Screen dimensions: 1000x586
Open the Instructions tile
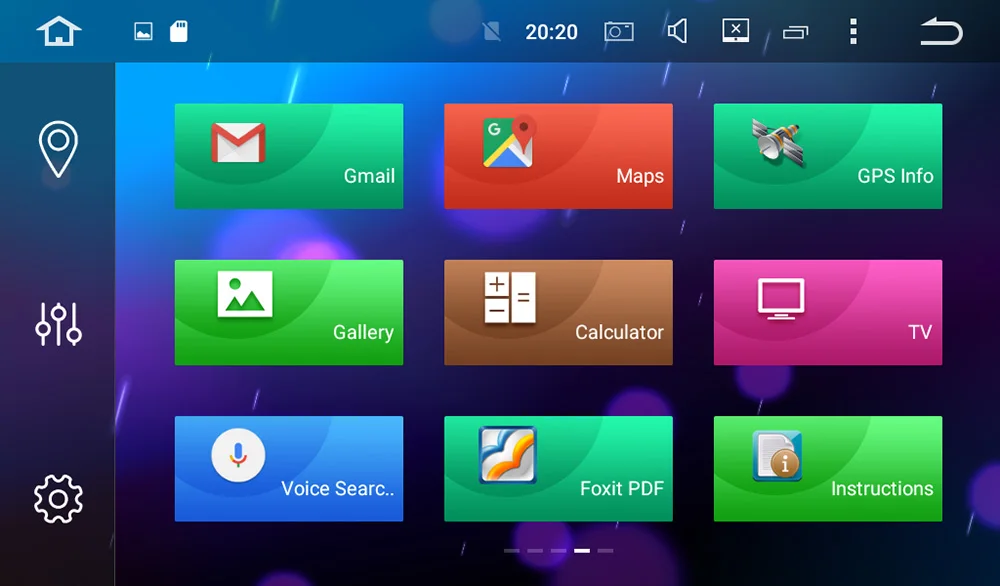[828, 469]
